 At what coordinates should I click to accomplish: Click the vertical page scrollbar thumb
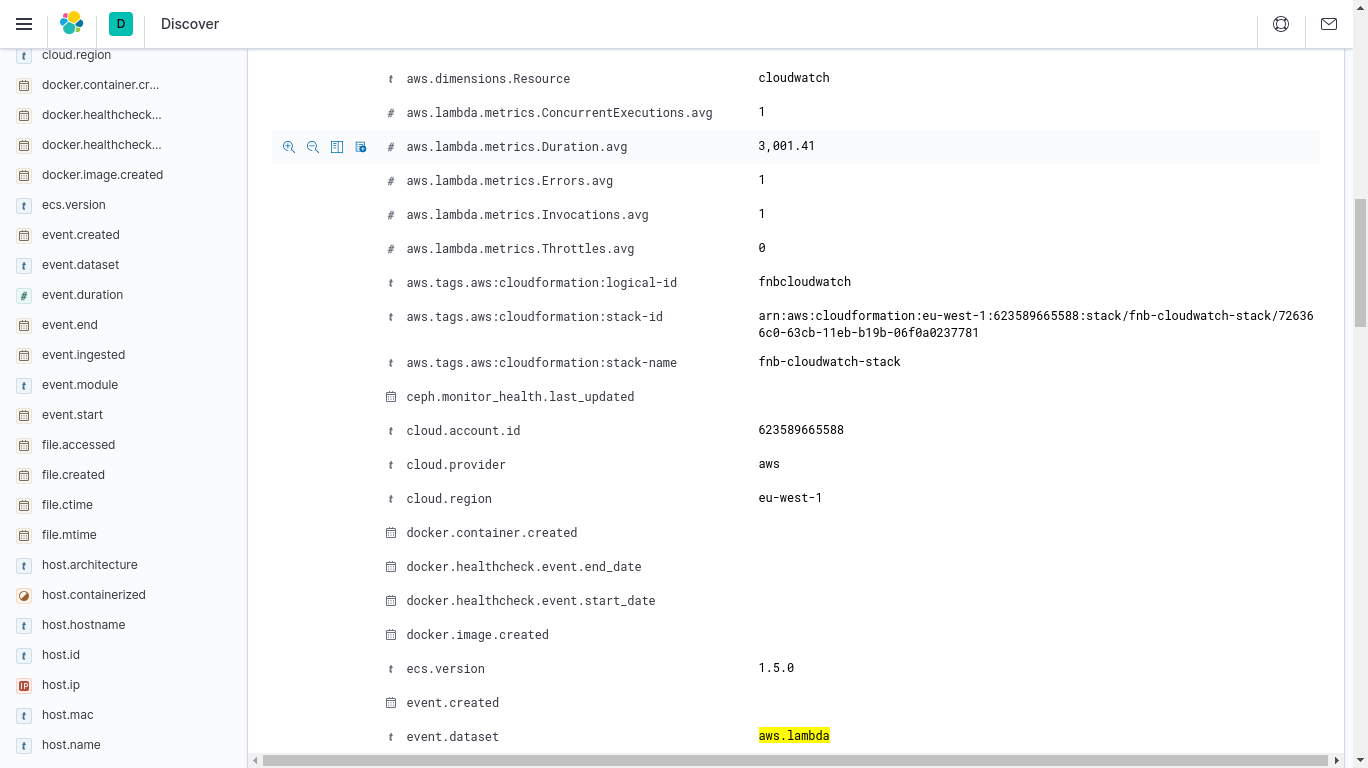click(1360, 262)
